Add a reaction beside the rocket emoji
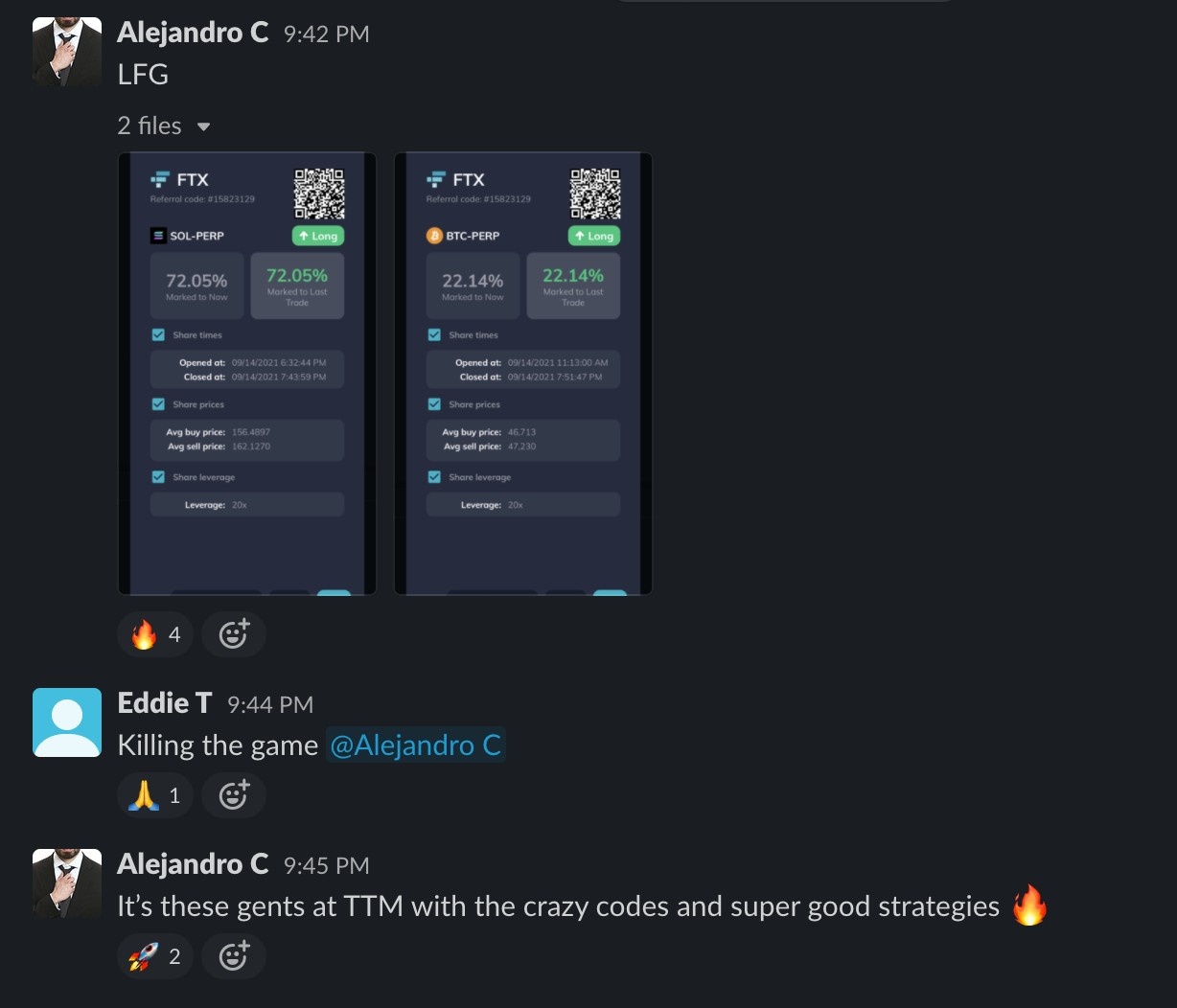 point(234,956)
